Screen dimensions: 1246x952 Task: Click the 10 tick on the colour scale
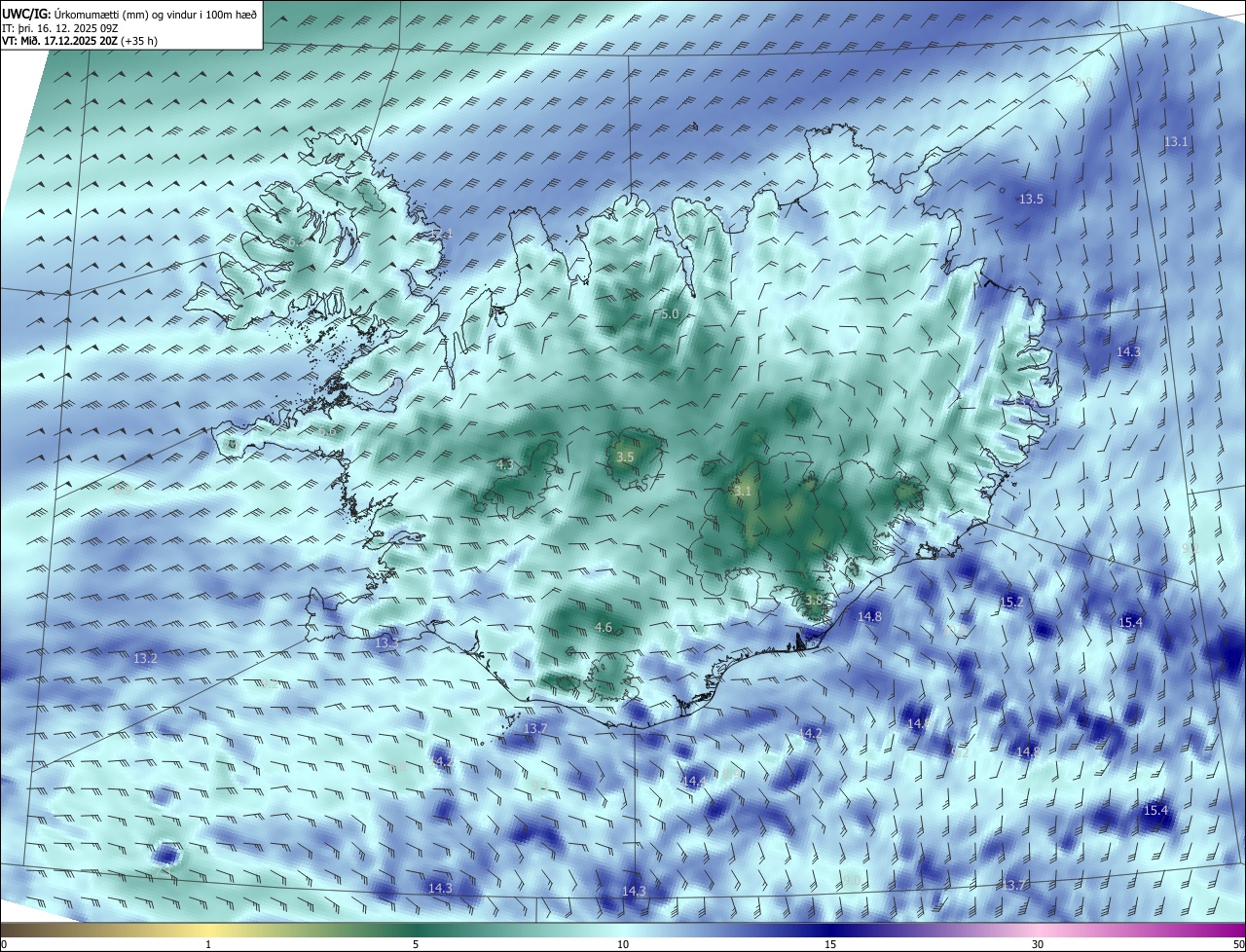point(623,945)
